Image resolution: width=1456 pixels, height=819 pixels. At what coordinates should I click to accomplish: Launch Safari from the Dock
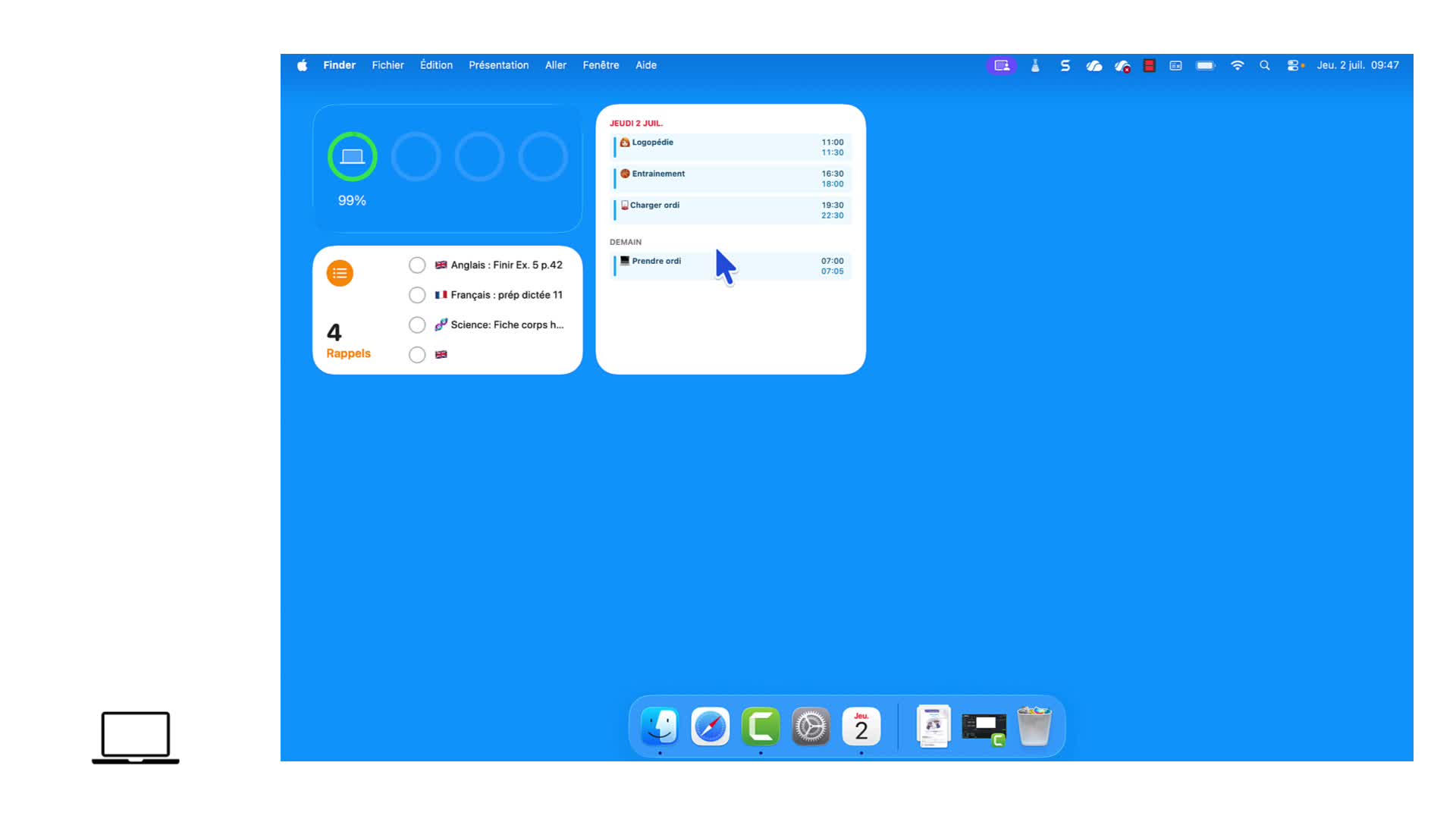(710, 726)
